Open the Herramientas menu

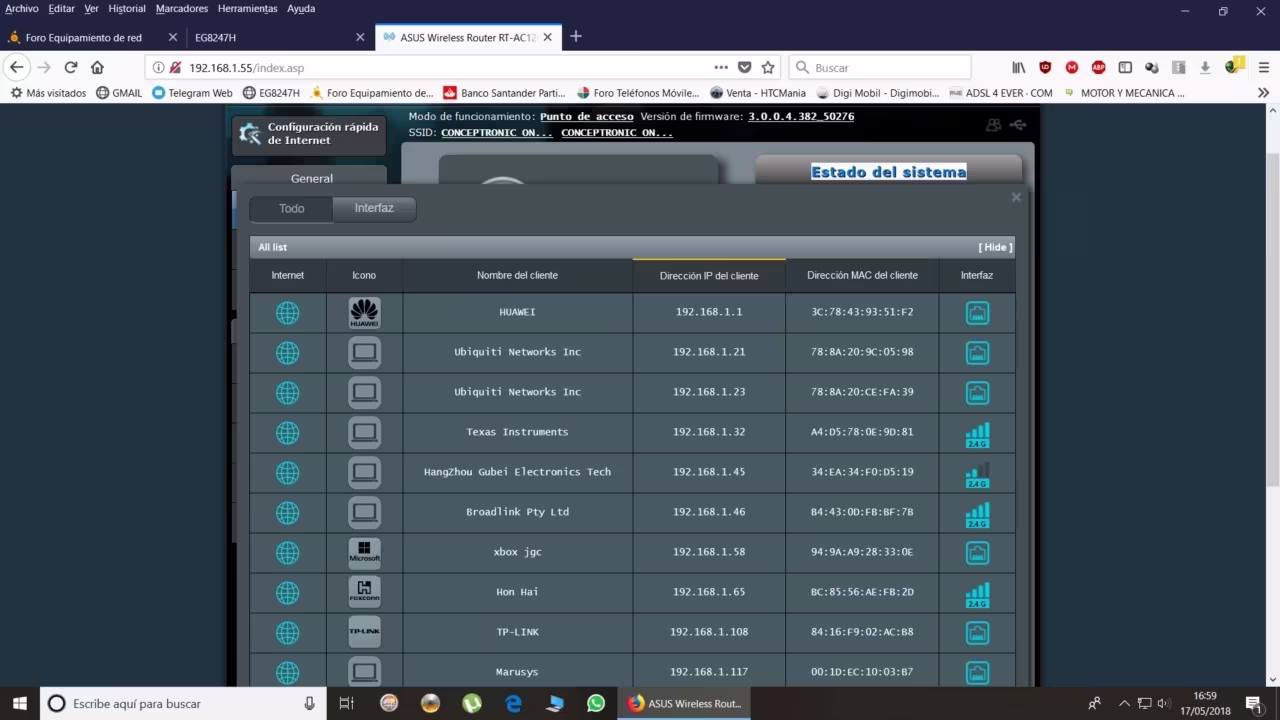click(x=247, y=9)
